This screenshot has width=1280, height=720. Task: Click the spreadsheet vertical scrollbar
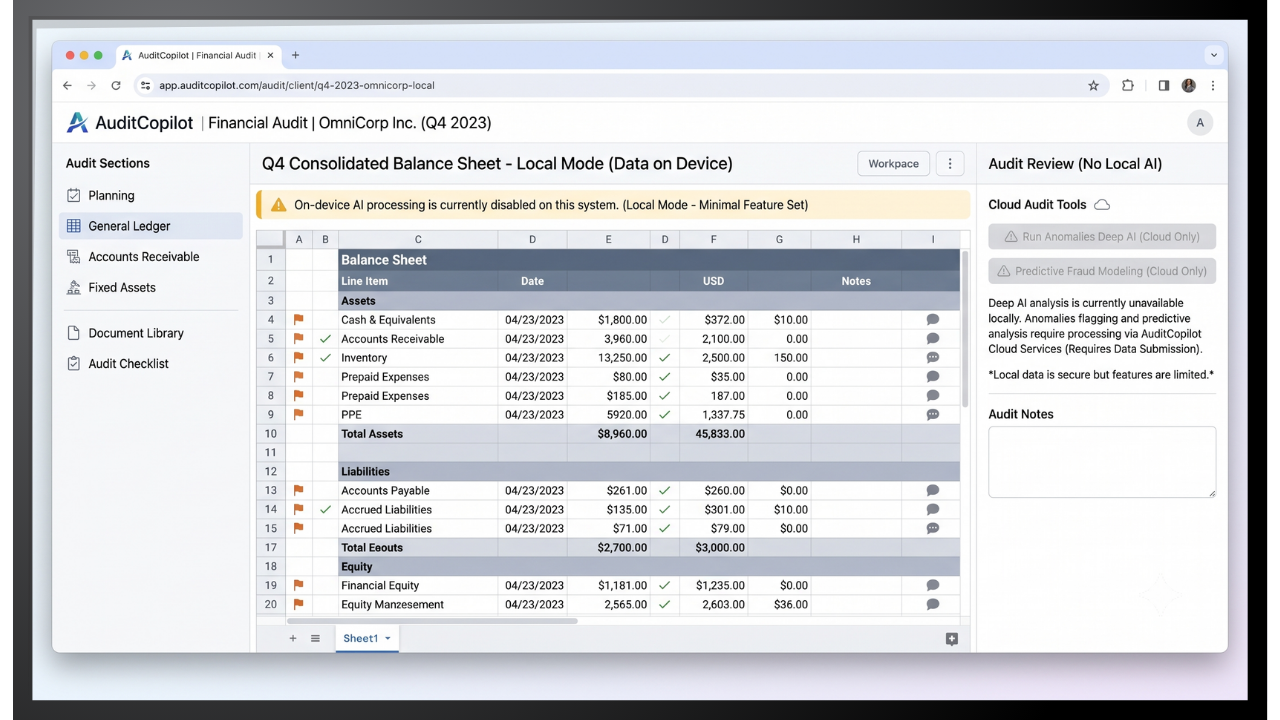964,328
